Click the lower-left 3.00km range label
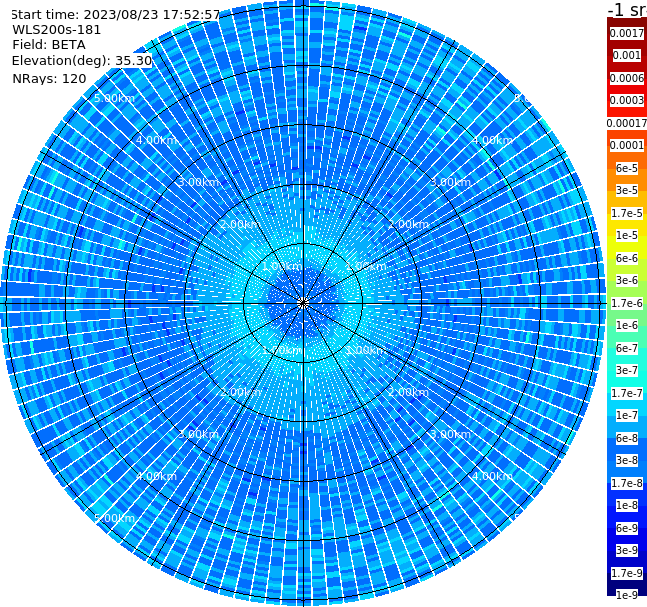This screenshot has width=647, height=607. click(198, 434)
